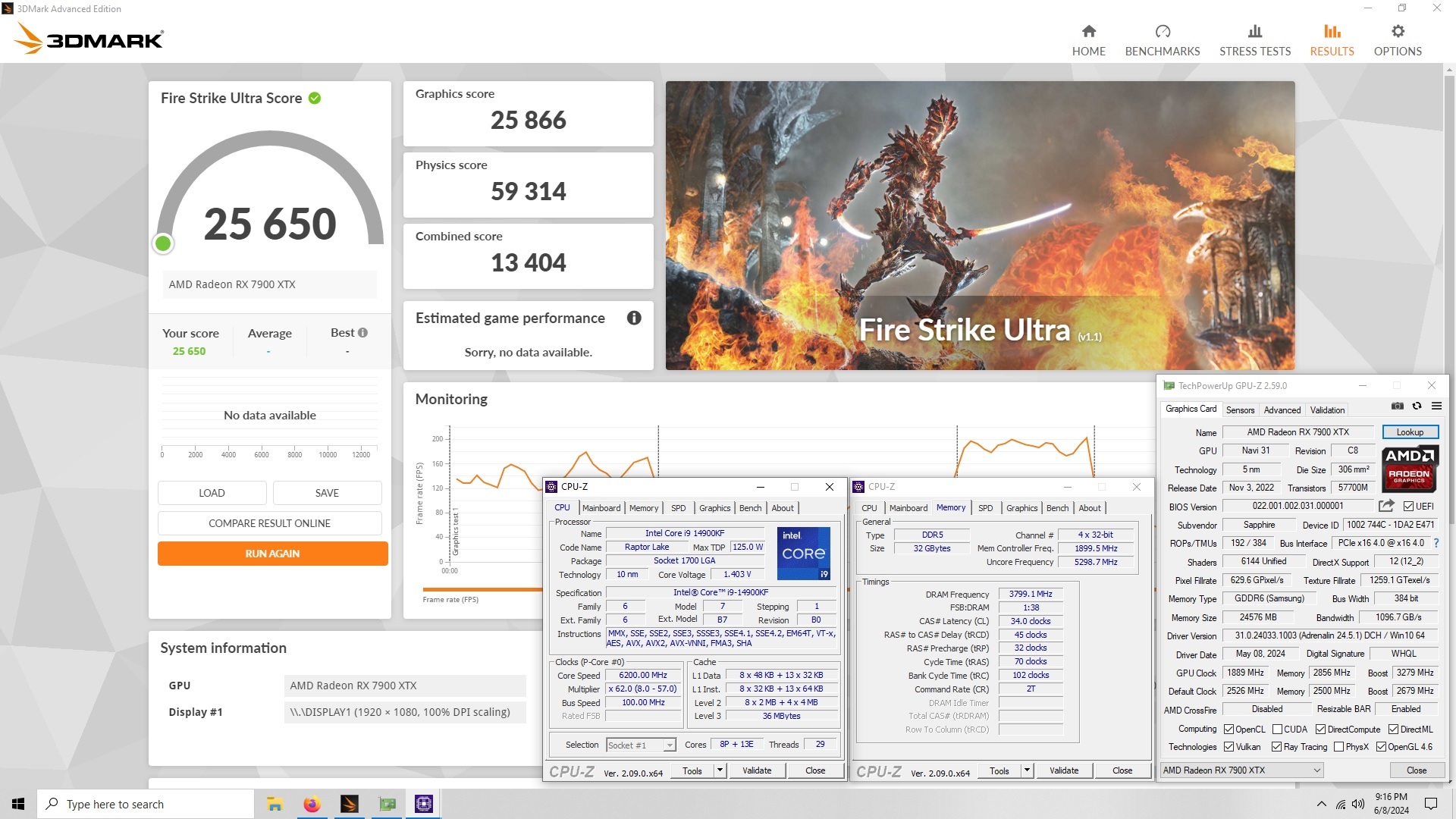Open the Mainboard tab in the left CPU-Z window
This screenshot has height=819, width=1456.
click(601, 508)
